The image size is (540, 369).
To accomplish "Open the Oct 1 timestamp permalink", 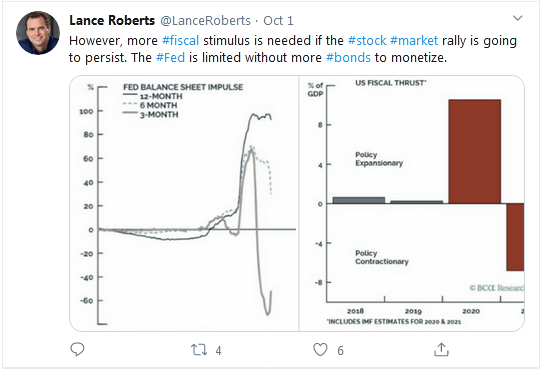I will [x=278, y=21].
